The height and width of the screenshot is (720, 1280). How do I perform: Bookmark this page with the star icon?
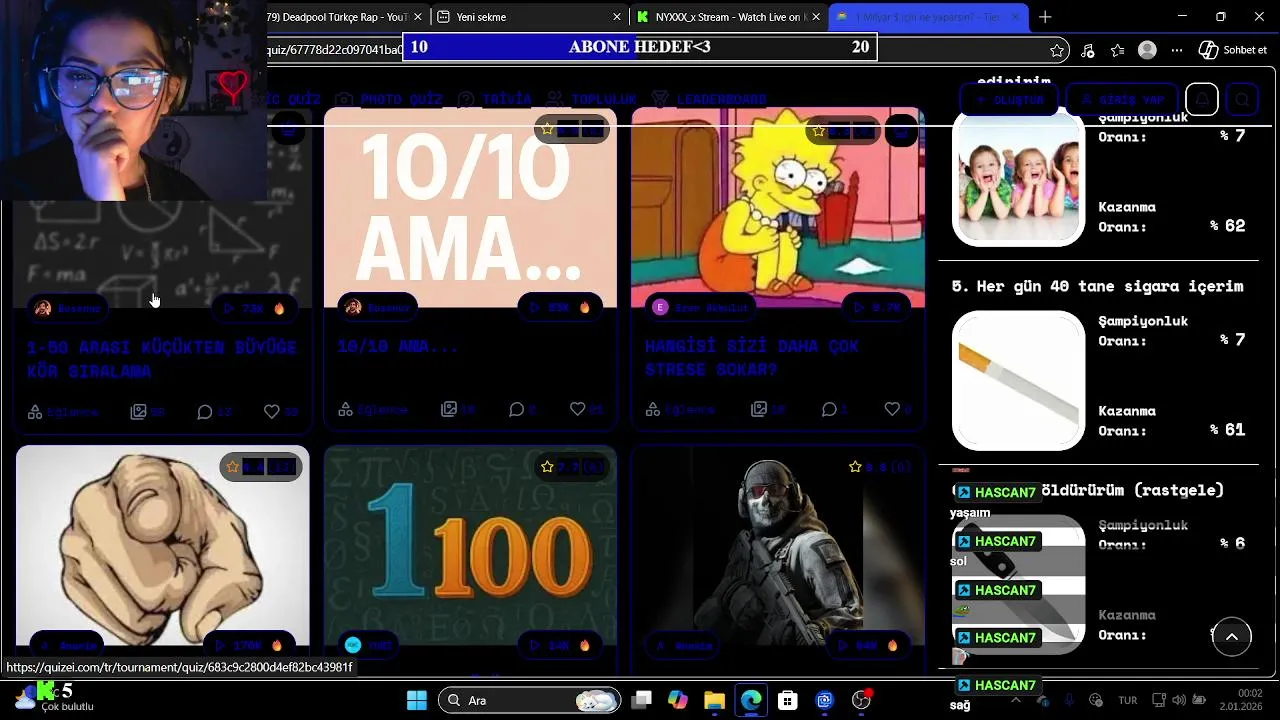click(1057, 50)
